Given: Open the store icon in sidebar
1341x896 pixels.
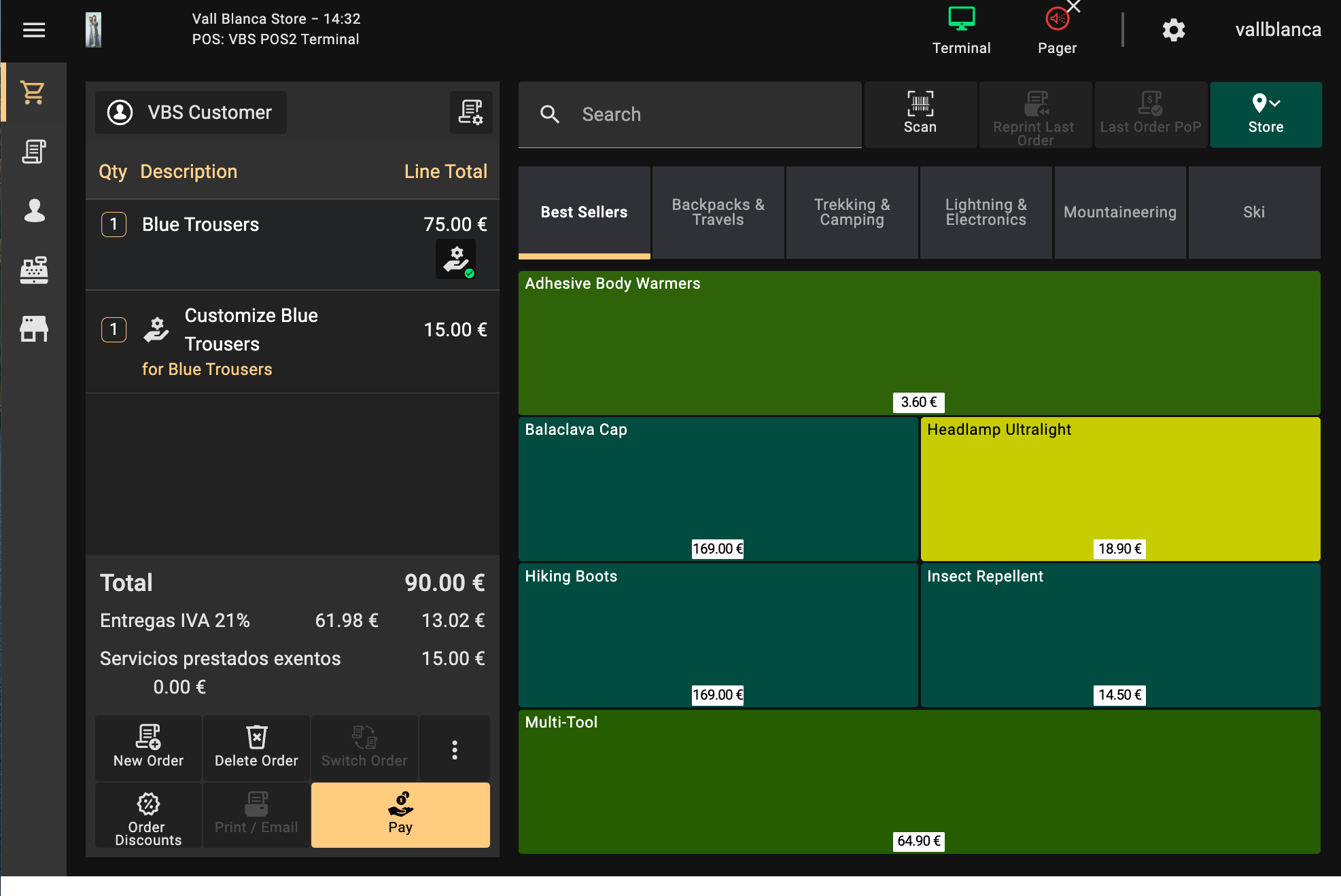Looking at the screenshot, I should pos(33,329).
